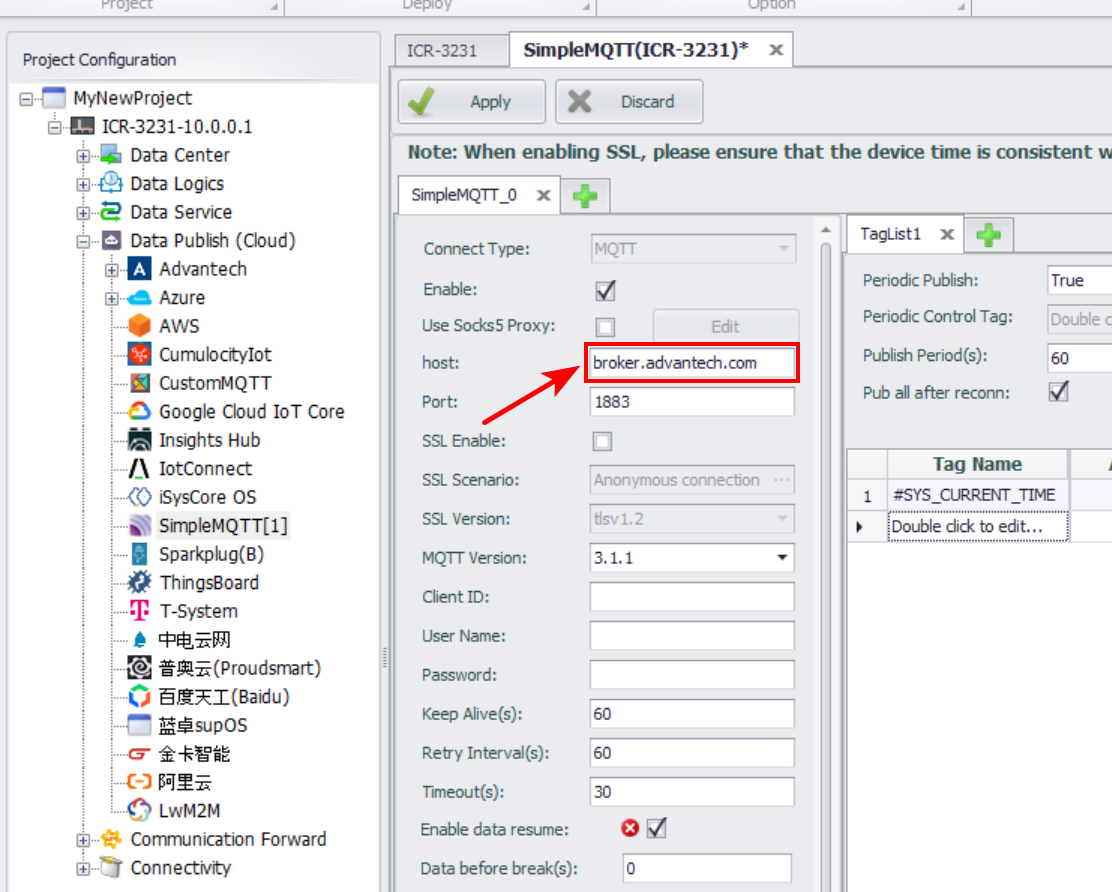The height and width of the screenshot is (892, 1112).
Task: Click the Socks5 Proxy Edit button
Action: coord(725,326)
